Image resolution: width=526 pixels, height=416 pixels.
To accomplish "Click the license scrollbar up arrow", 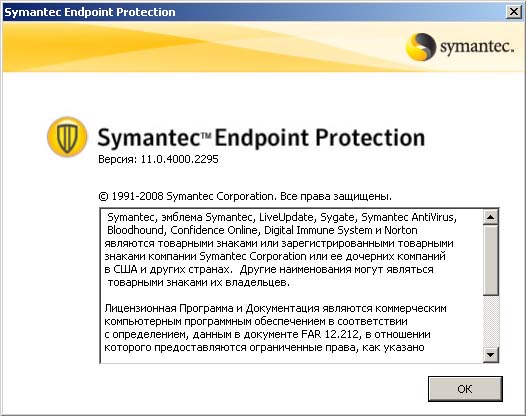I will (490, 217).
